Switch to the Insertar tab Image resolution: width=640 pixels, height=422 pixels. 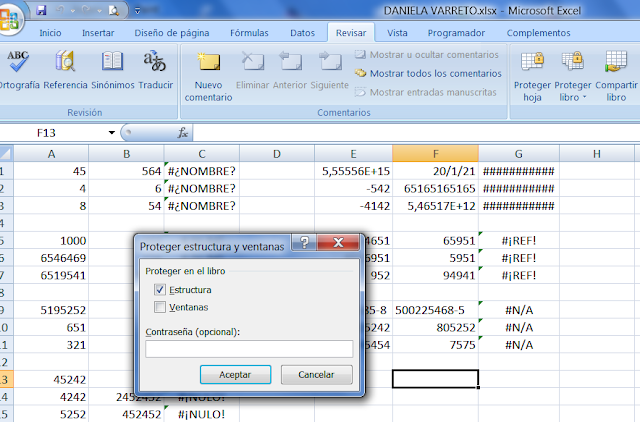point(98,33)
